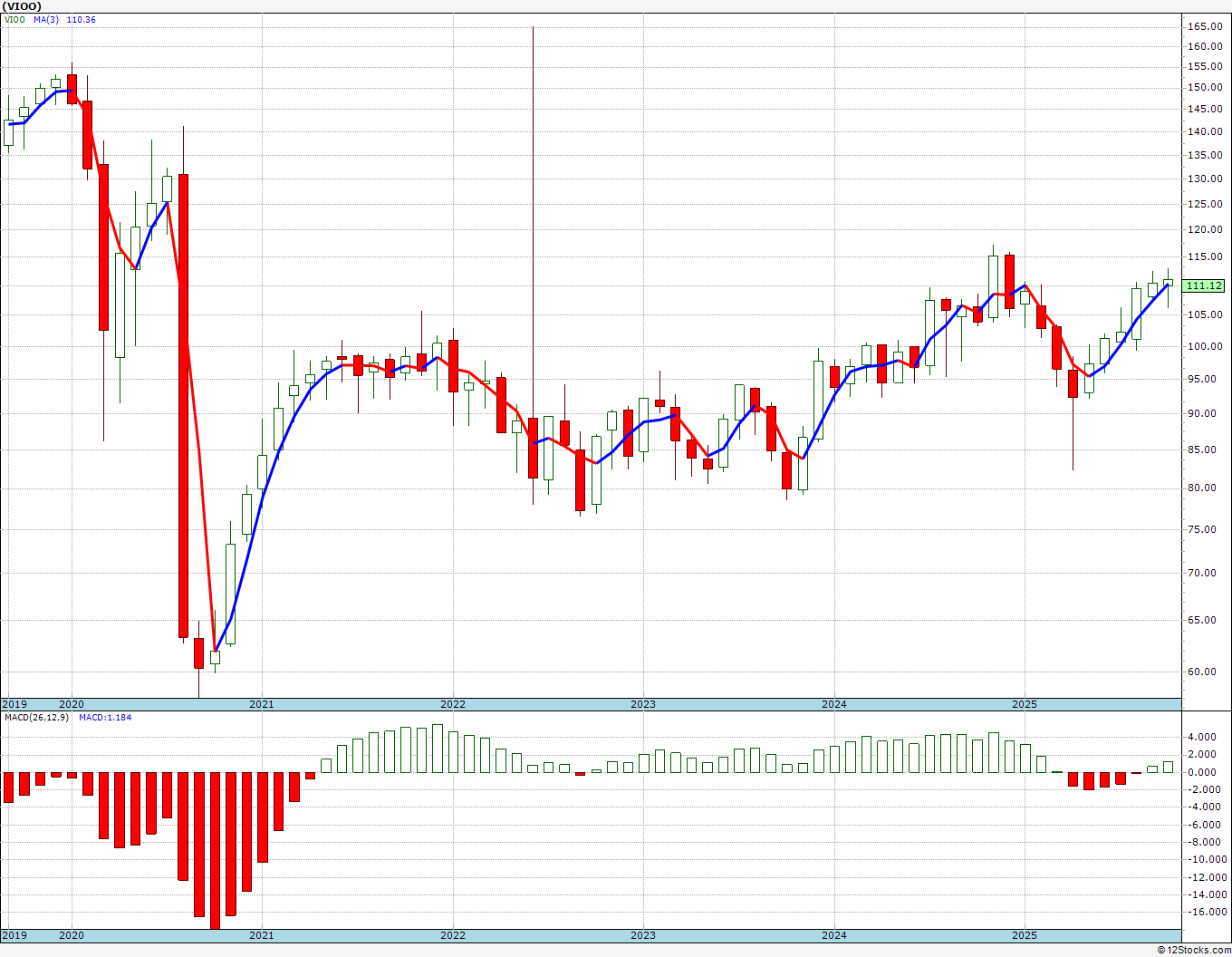
Task: Click 2019 on the price chart time axis
Action: click(x=14, y=704)
